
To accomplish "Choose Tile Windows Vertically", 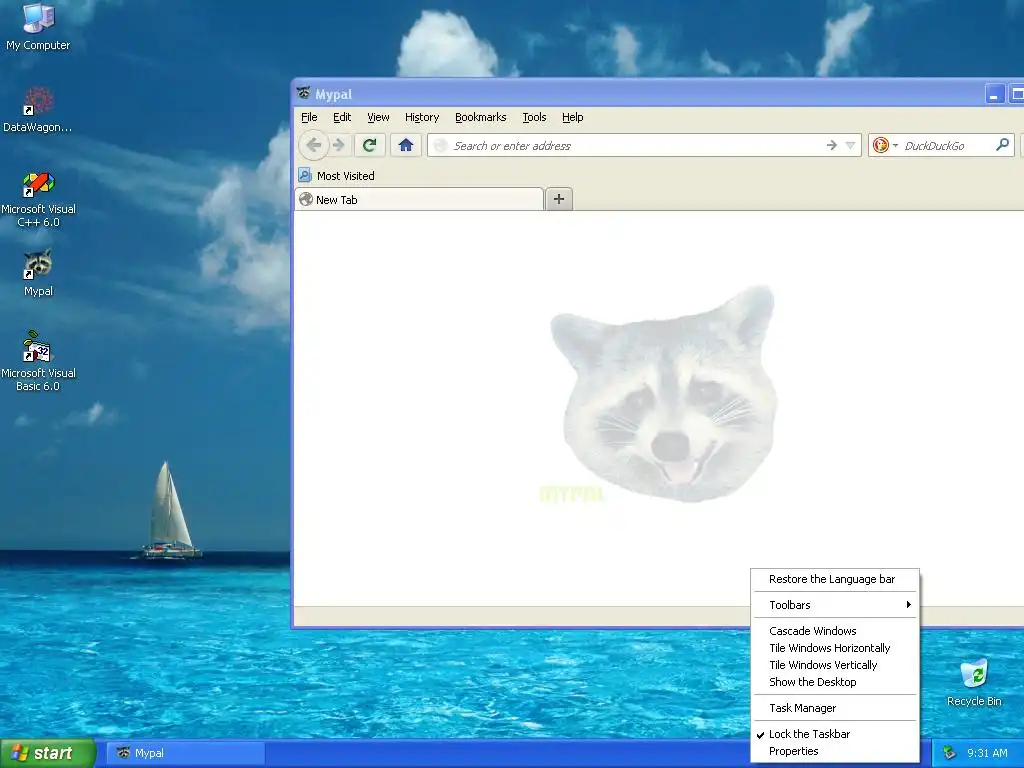I will point(835,665).
